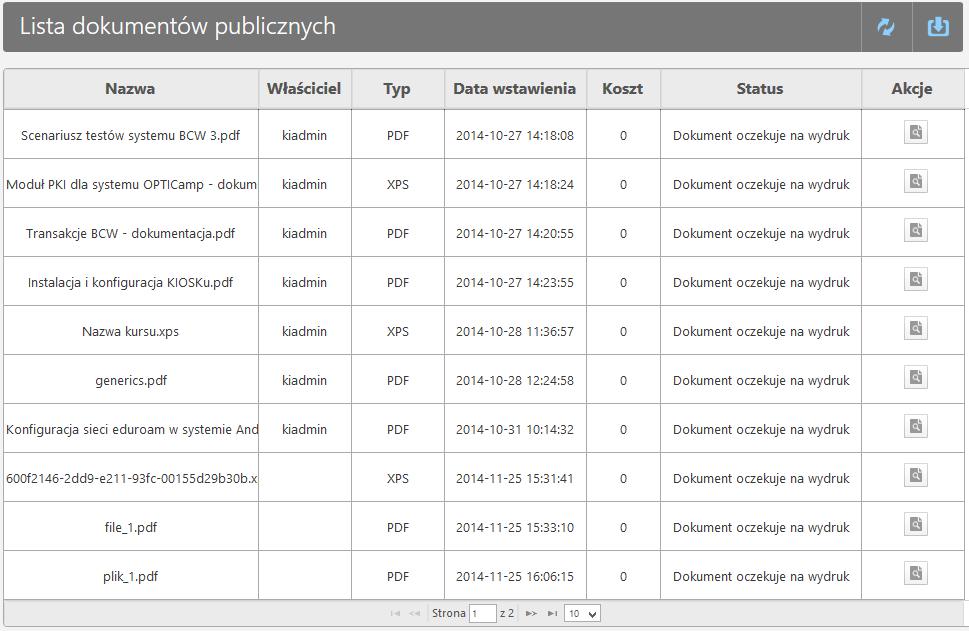Click date 2014-10-28 11:36:57
Viewport: 969px width, 631px height.
tap(515, 331)
